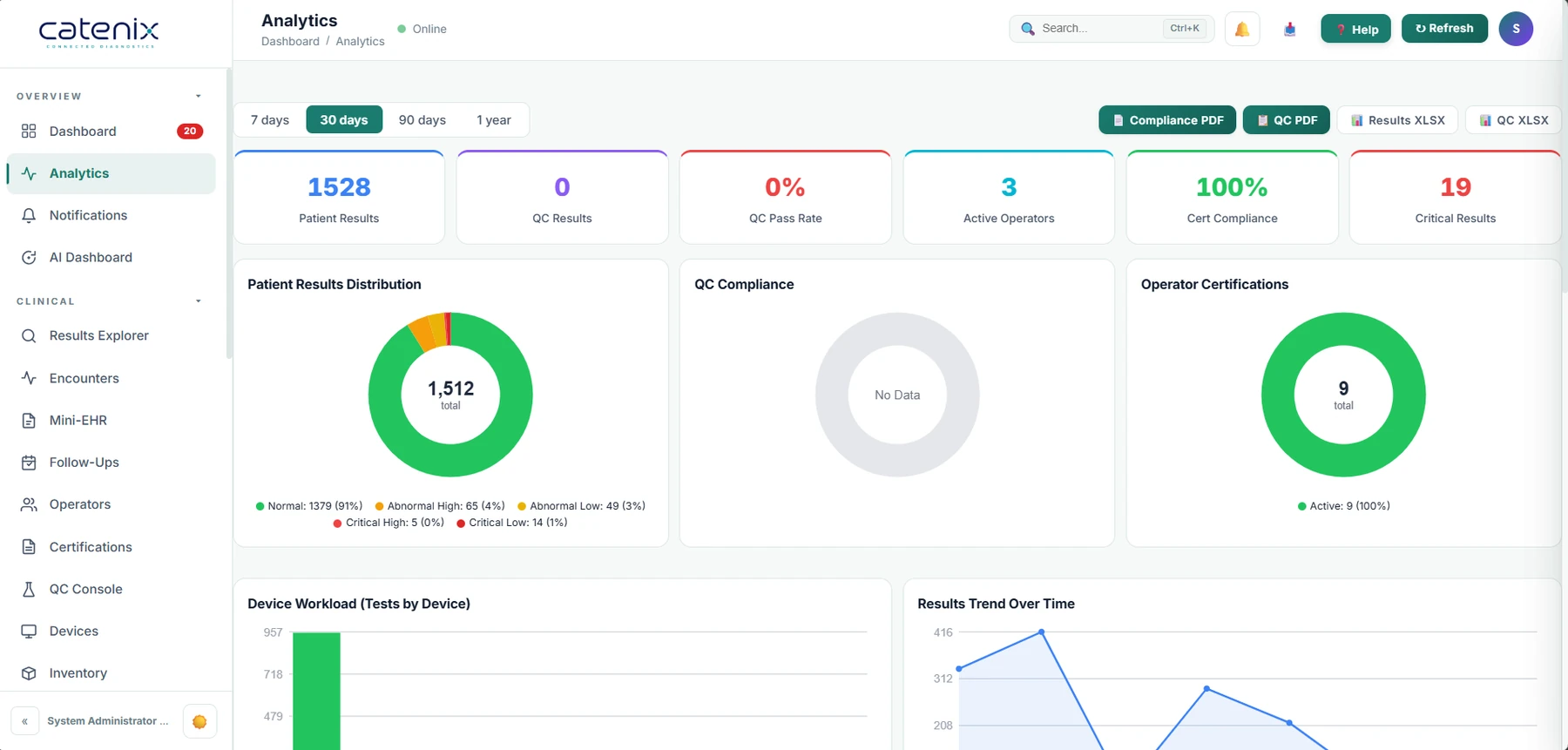Click the Critical Results 19 card
Image resolution: width=1568 pixels, height=750 pixels.
(1455, 198)
